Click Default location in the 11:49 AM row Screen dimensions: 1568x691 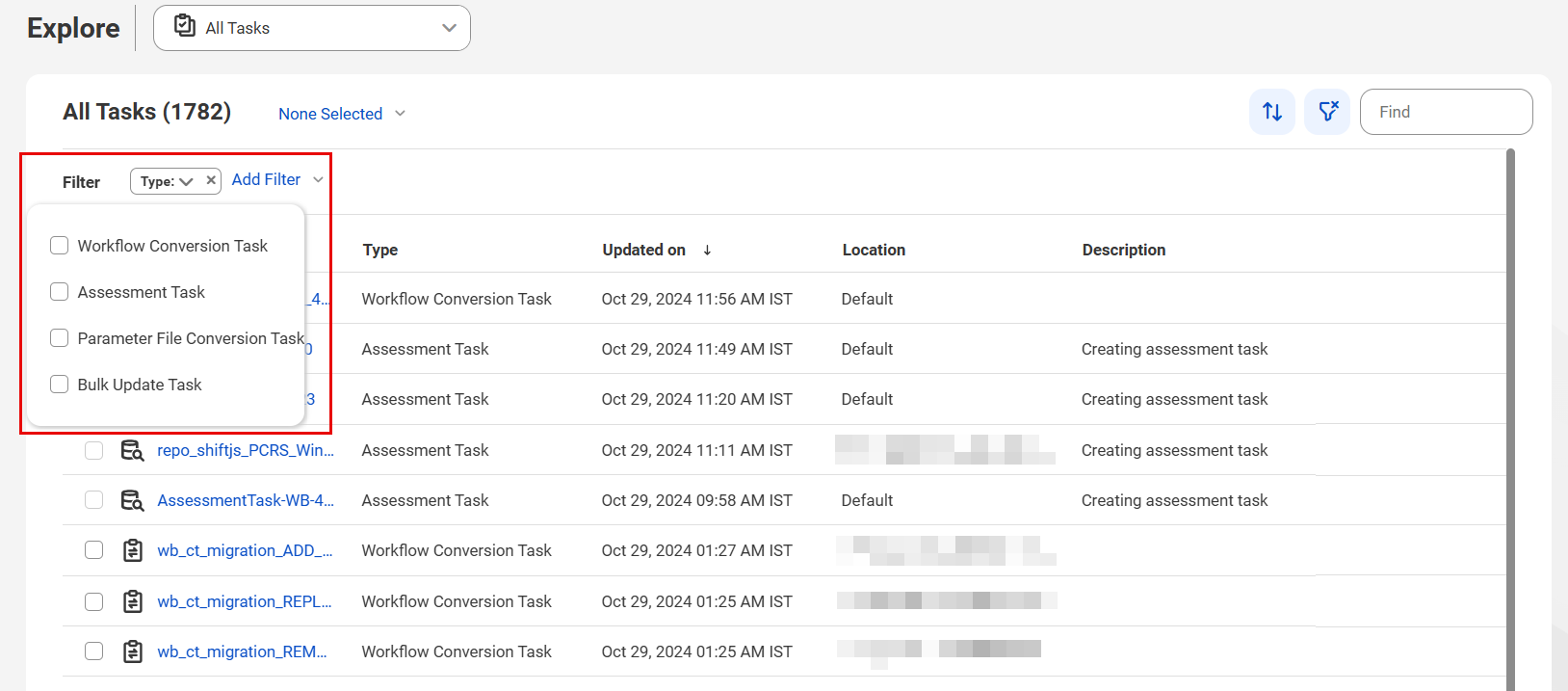click(x=867, y=349)
